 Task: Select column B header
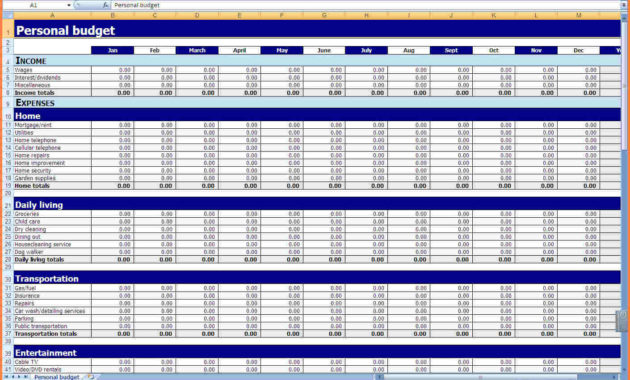click(112, 15)
